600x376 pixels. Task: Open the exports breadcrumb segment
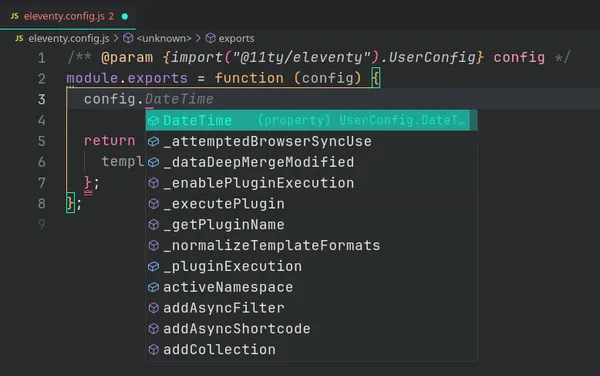236,38
